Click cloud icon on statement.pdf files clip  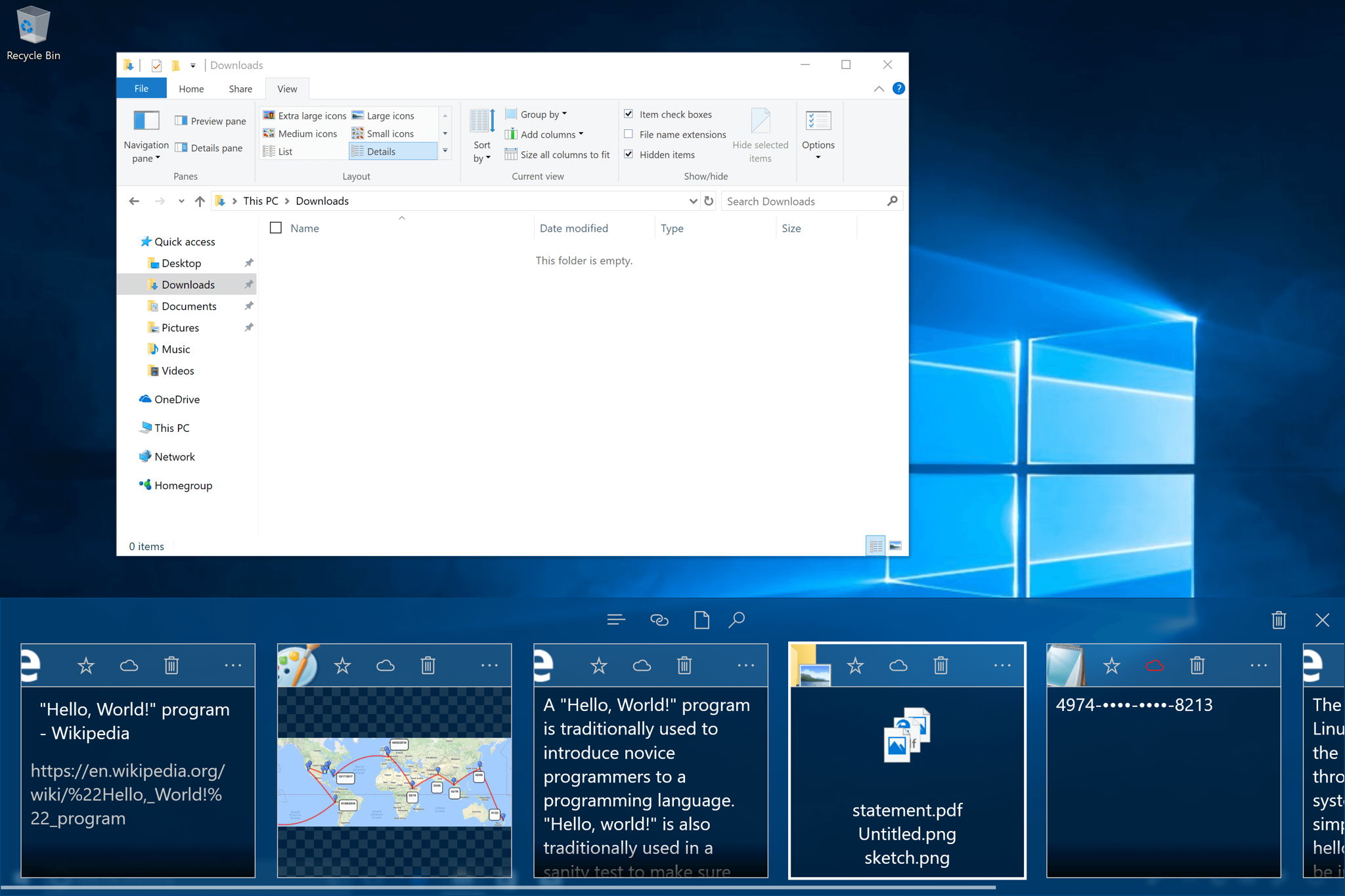pos(898,666)
